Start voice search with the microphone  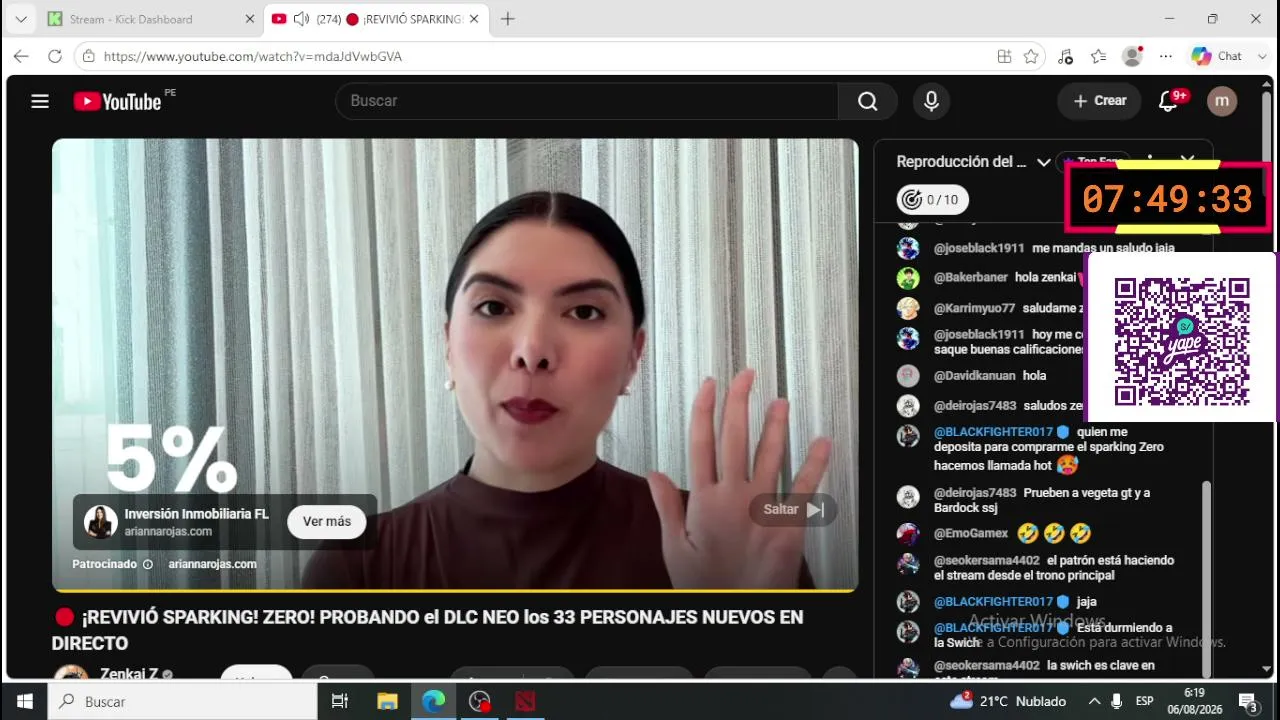(931, 101)
